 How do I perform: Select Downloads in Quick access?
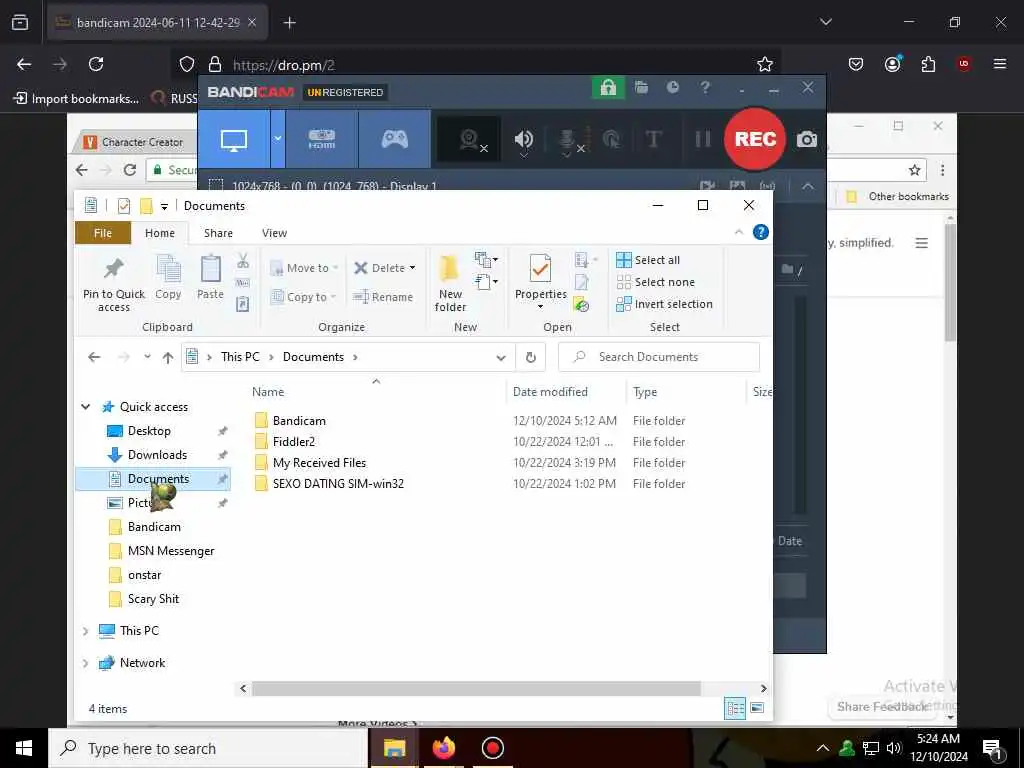[157, 455]
